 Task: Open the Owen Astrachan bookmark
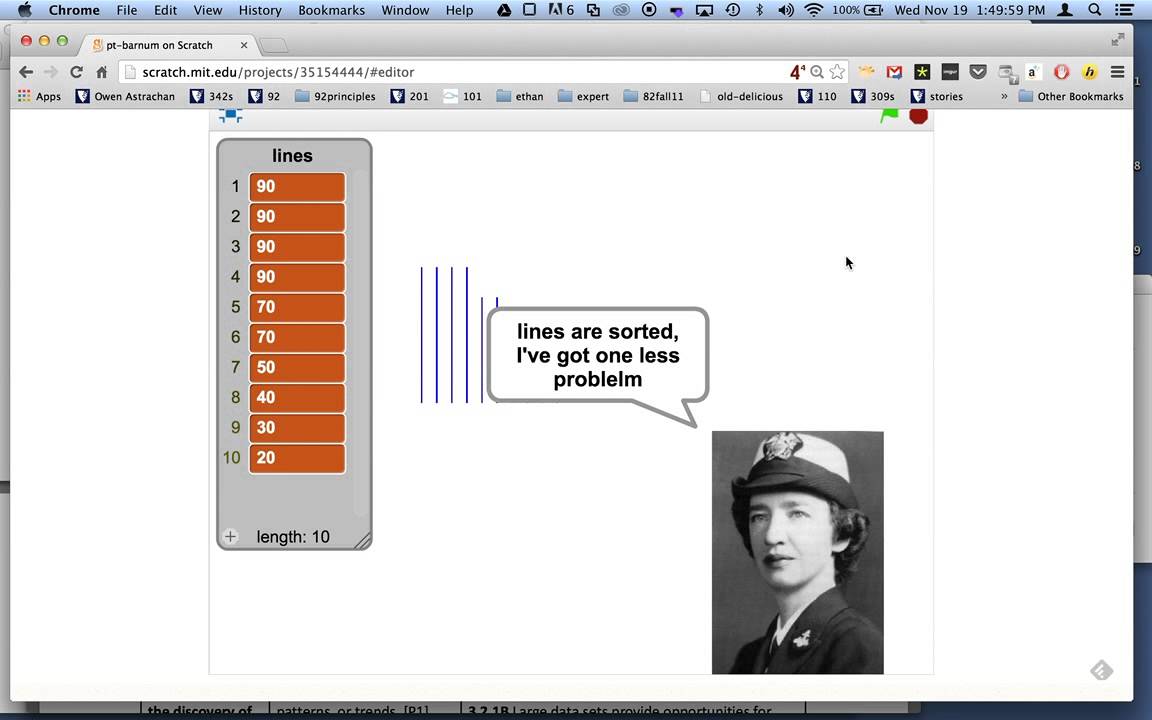point(125,96)
